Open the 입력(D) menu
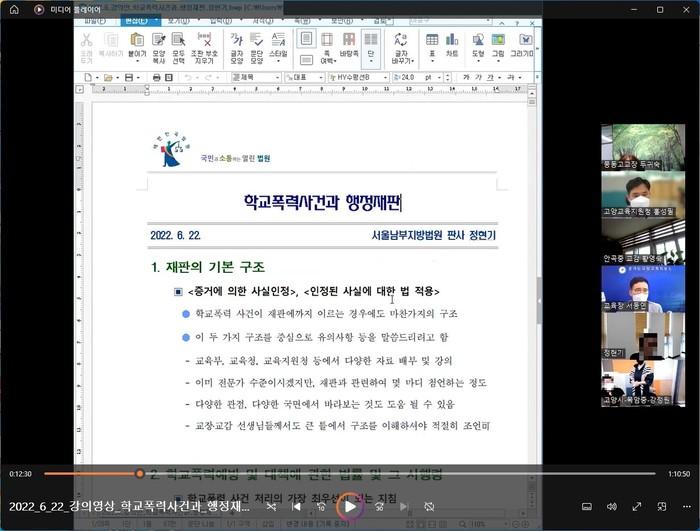Image resolution: width=700 pixels, height=531 pixels. [x=221, y=21]
